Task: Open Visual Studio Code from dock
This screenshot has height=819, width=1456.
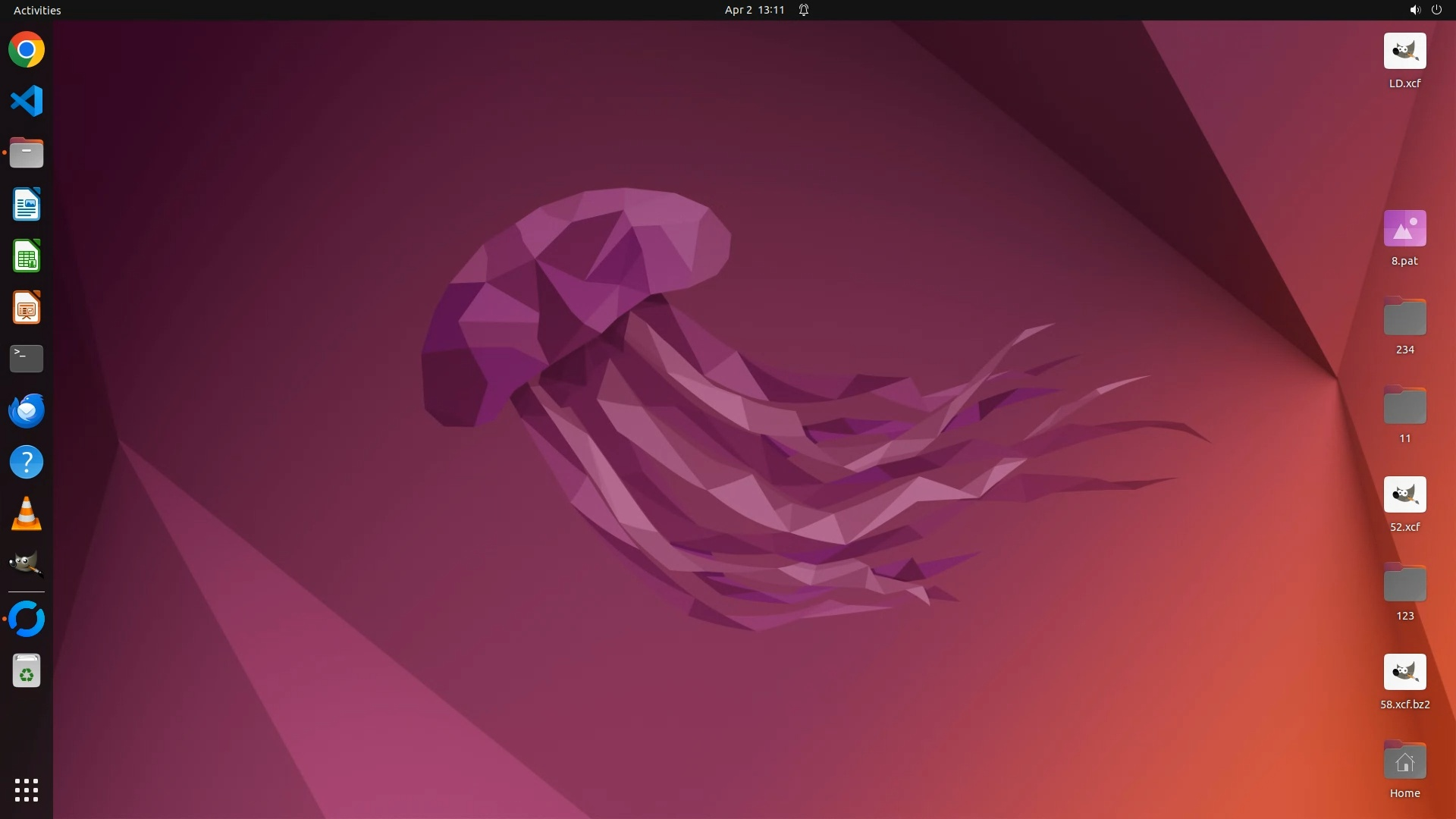Action: point(27,101)
